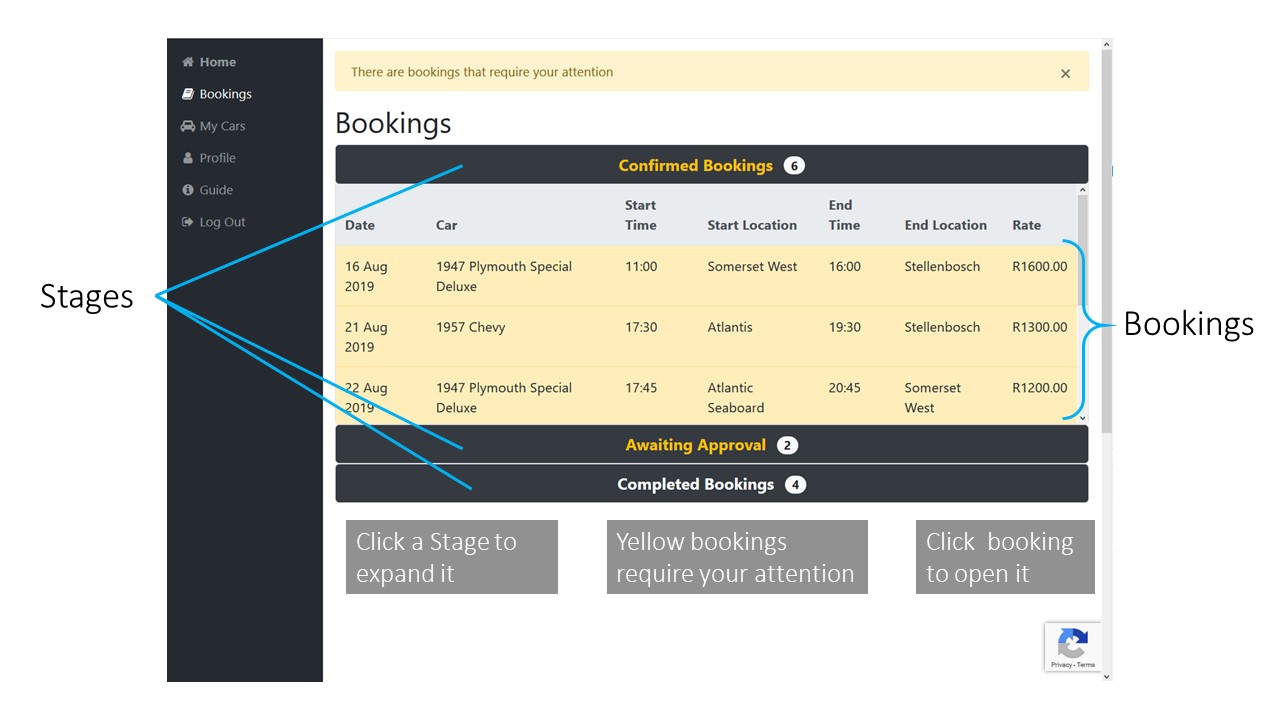Collapse the Confirmed Bookings stage
Viewport: 1280px width, 720px height.
711,165
